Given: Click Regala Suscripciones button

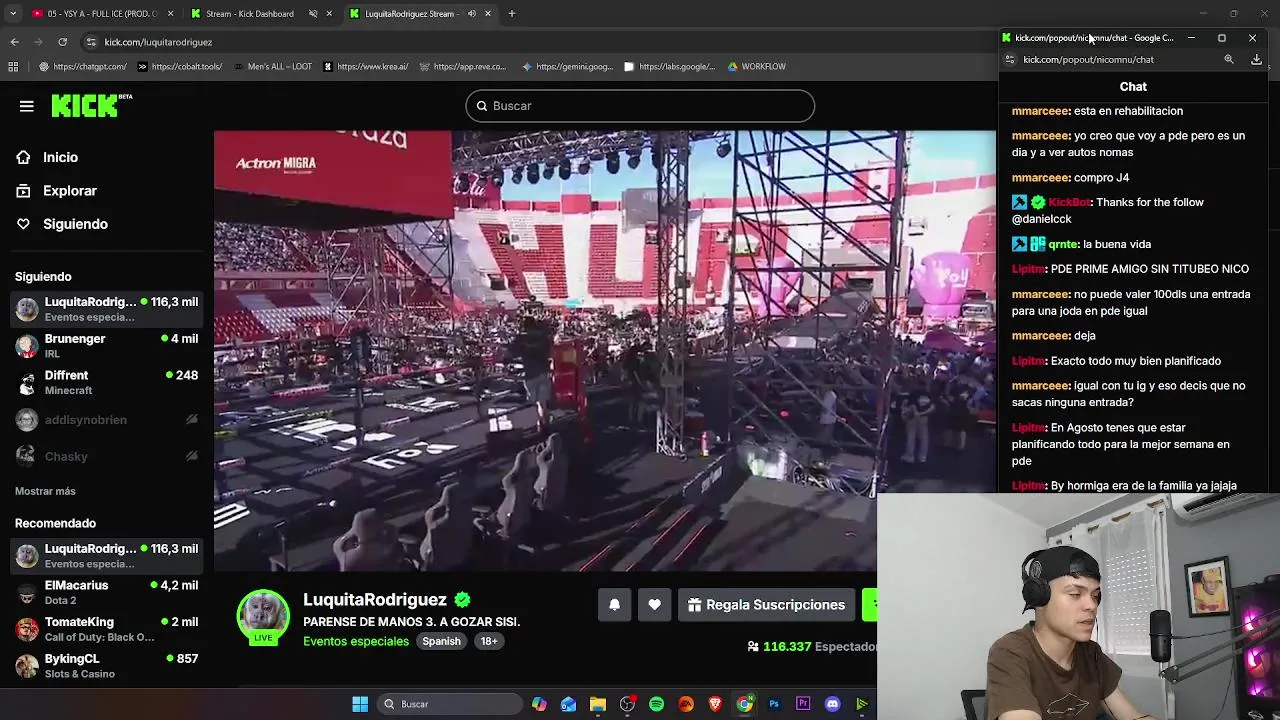Looking at the screenshot, I should [766, 605].
